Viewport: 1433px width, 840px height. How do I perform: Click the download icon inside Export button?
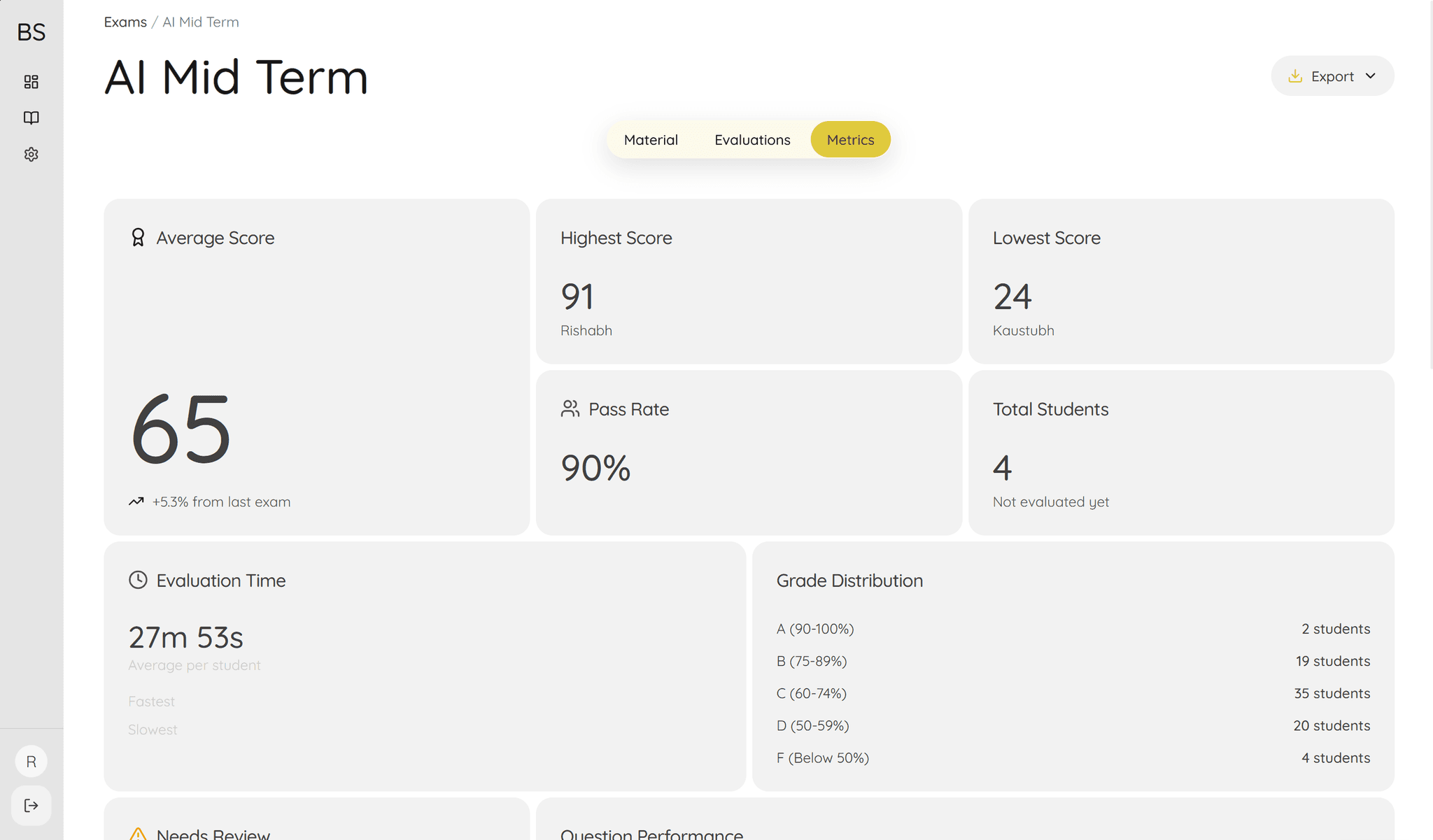coord(1297,76)
